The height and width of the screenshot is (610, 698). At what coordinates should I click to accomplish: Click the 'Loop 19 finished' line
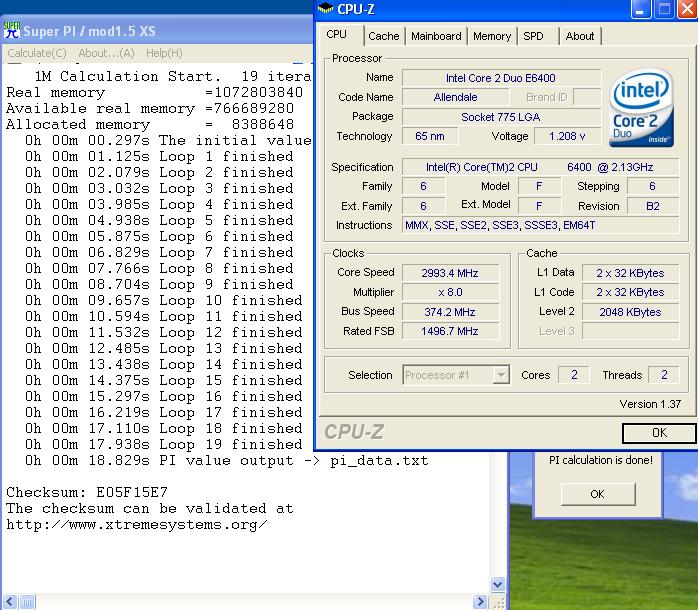(x=163, y=444)
